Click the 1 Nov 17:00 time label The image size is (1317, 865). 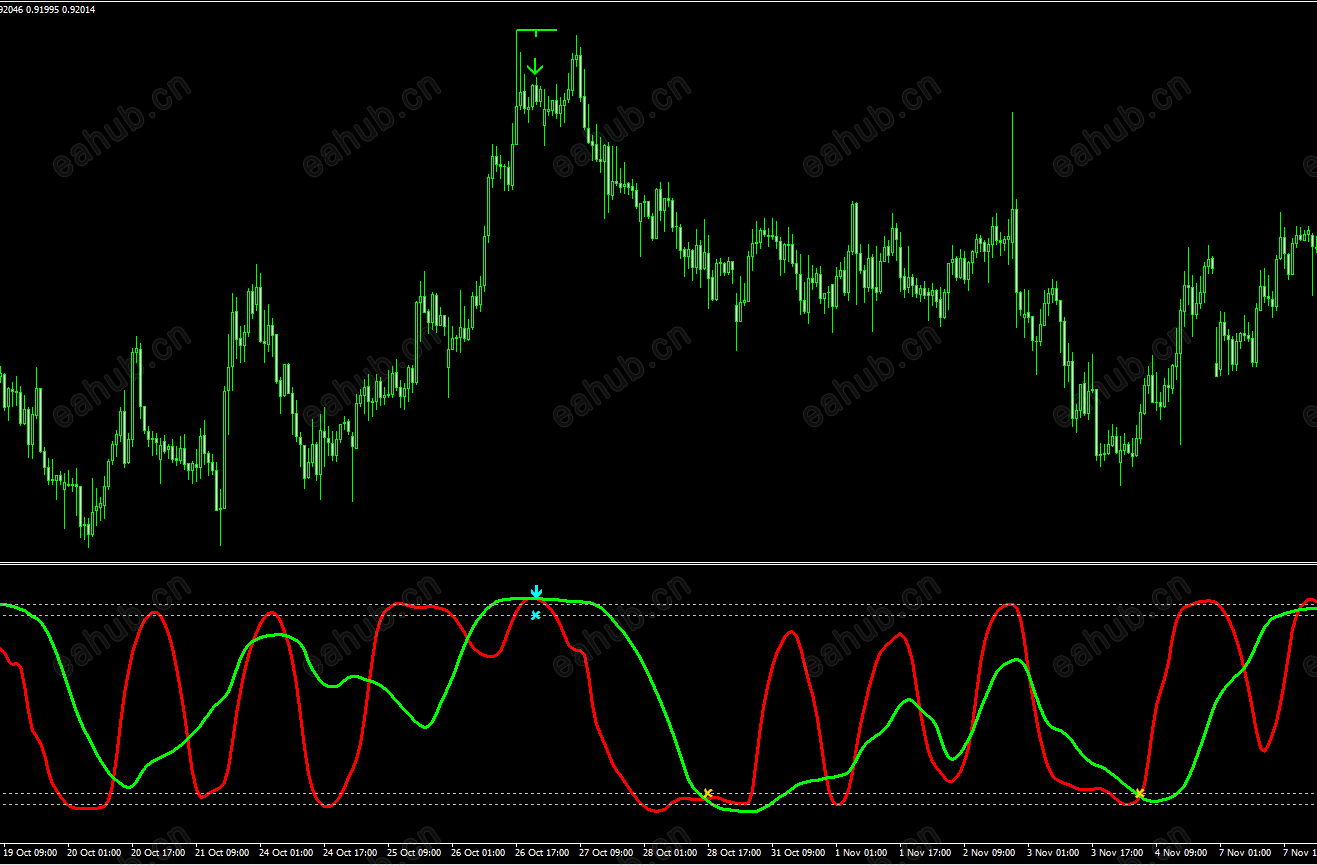[925, 853]
